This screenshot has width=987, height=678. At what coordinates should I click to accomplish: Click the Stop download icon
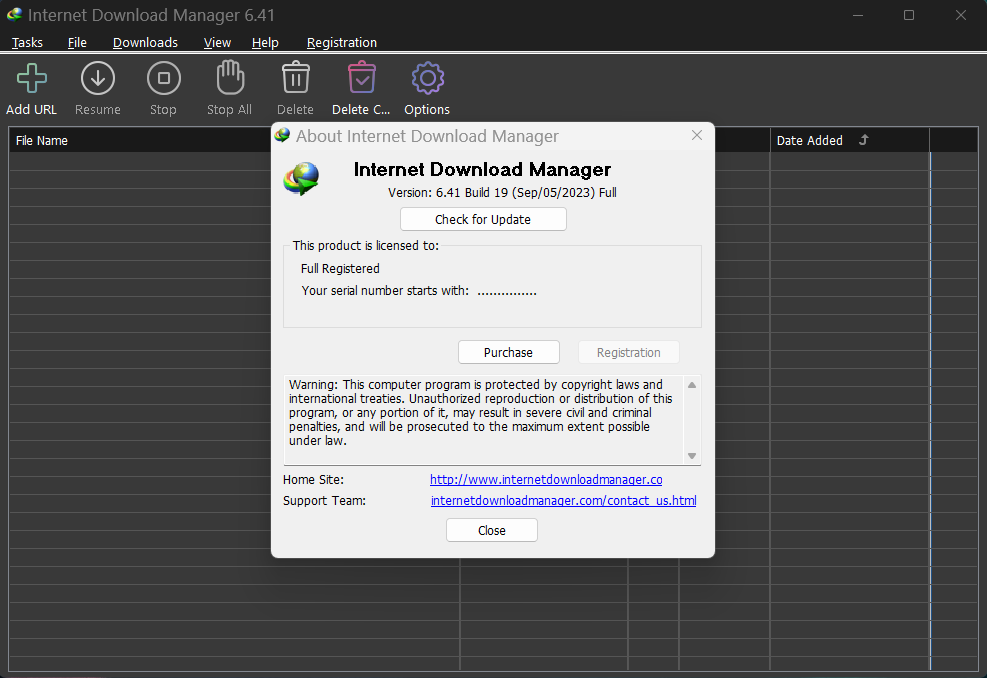tap(164, 79)
